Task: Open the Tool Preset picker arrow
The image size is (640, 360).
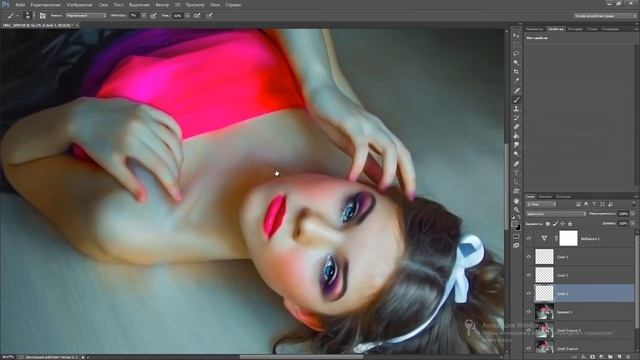Action: pyautogui.click(x=18, y=16)
